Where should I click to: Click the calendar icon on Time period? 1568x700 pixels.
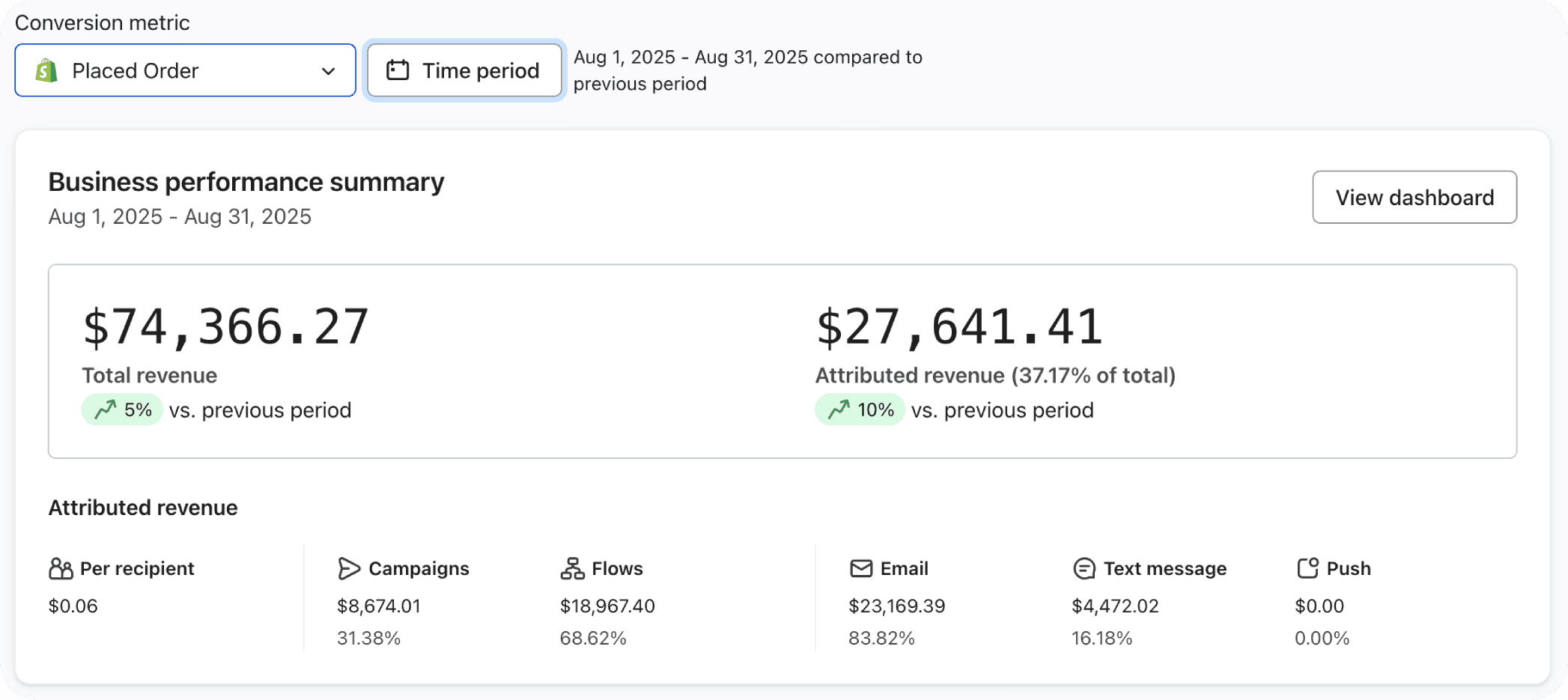click(x=398, y=70)
